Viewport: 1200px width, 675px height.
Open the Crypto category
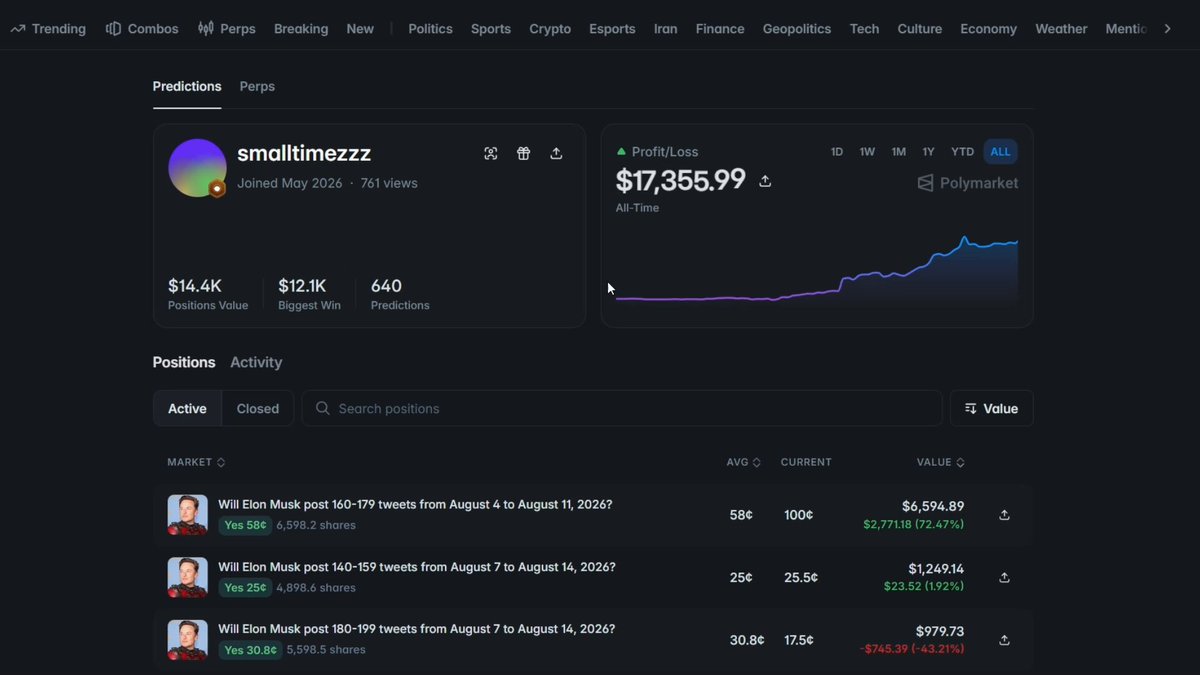click(x=550, y=29)
